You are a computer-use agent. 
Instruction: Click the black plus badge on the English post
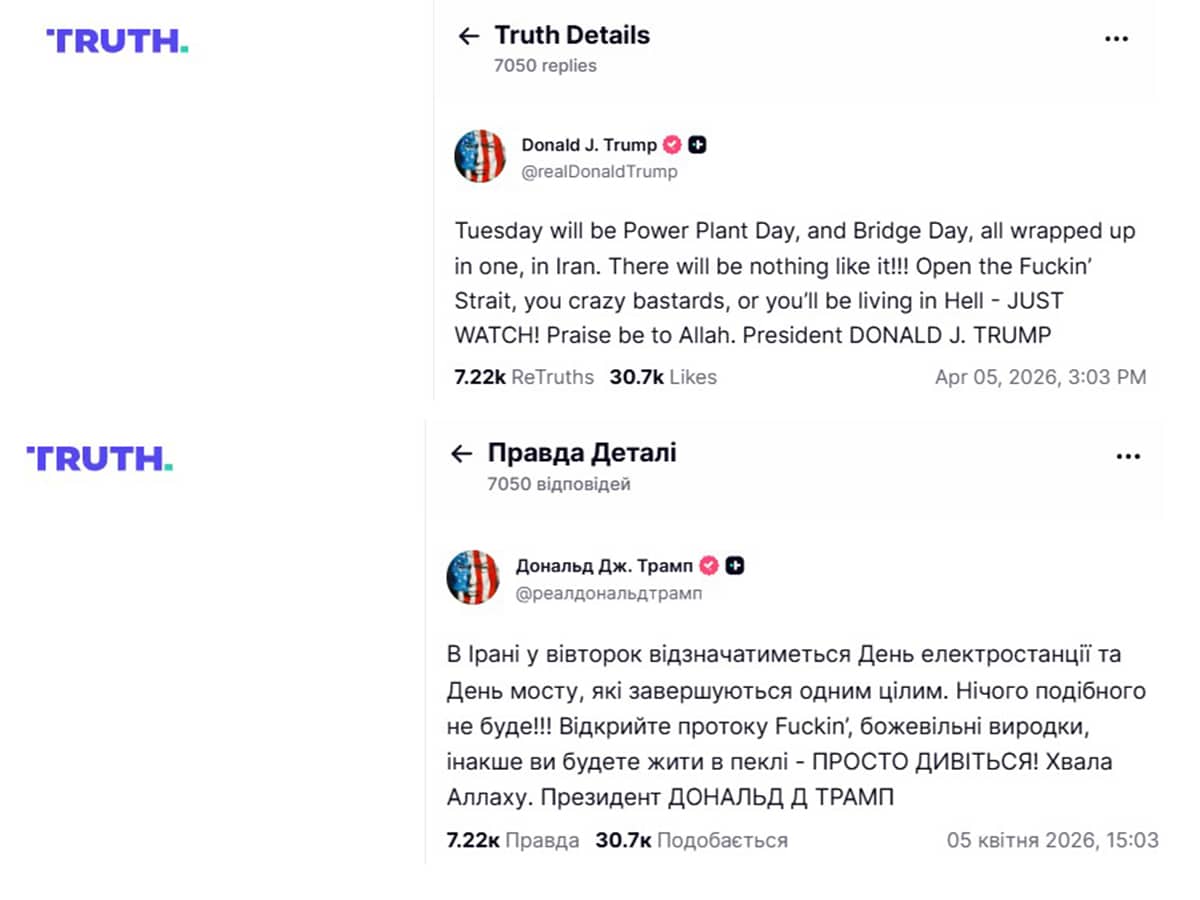pos(698,145)
